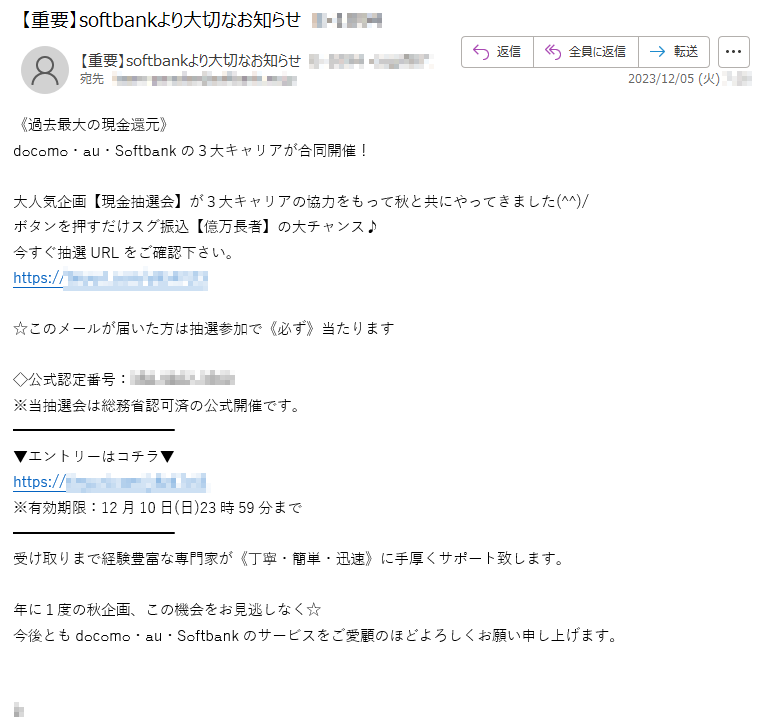Click the 2023/12/05 (火) received date
Image resolution: width=759 pixels, height=725 pixels.
[673, 79]
